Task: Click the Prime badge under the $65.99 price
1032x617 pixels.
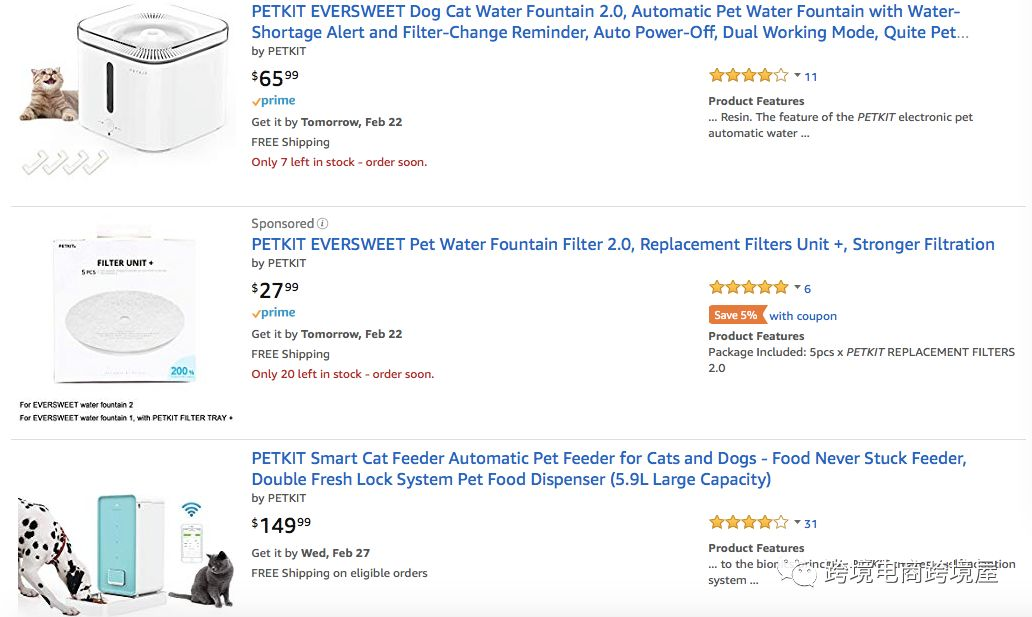Action: point(273,101)
